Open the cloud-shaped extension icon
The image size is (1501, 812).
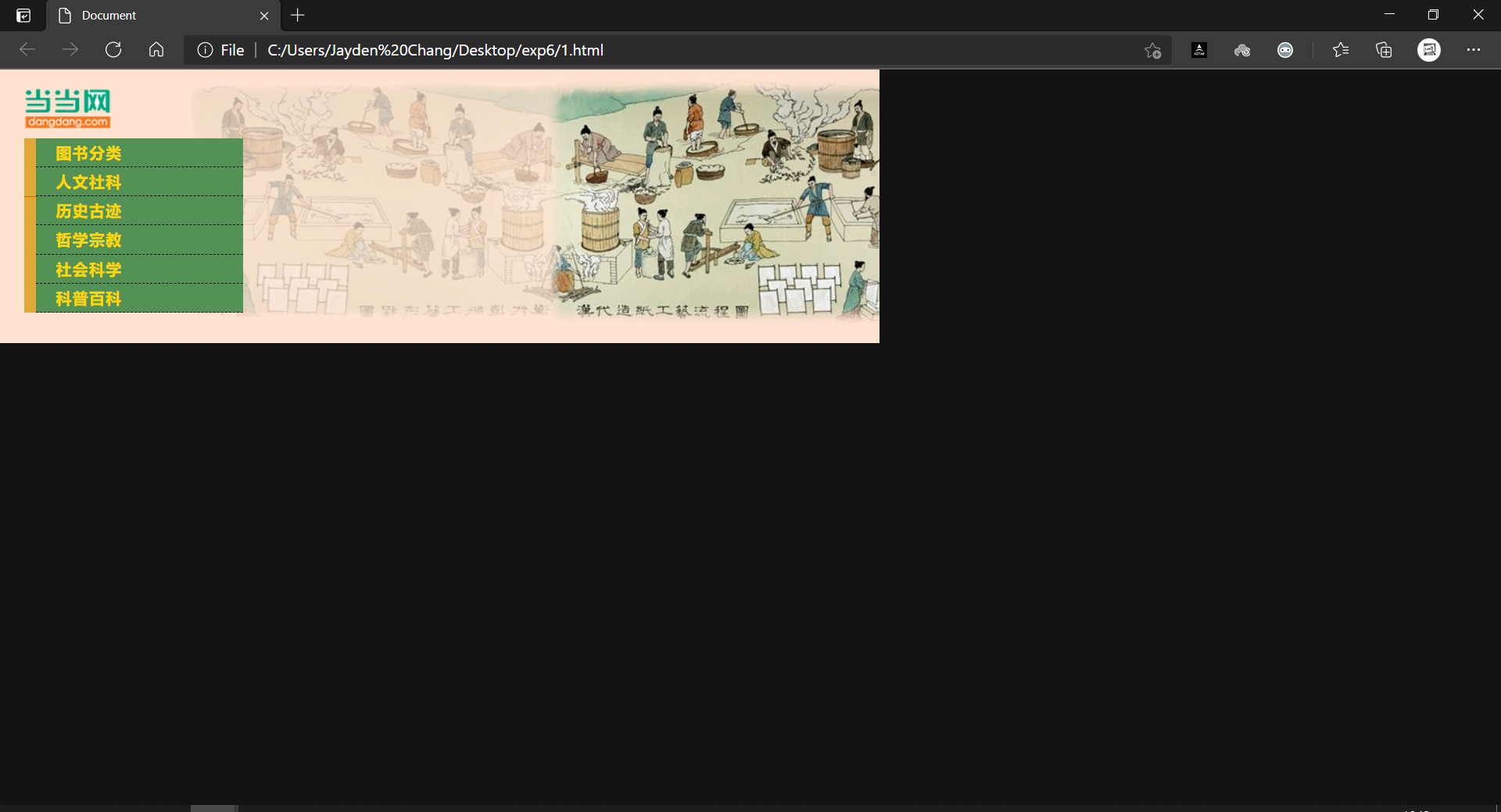1242,50
